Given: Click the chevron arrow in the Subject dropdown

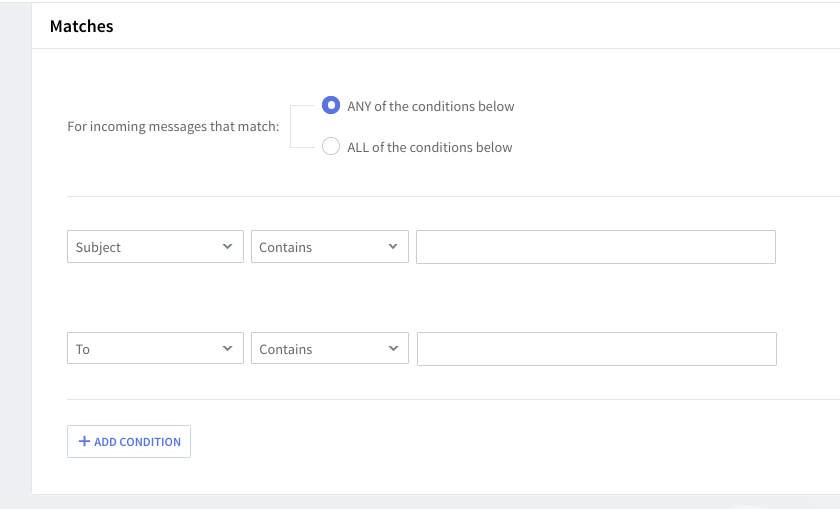Looking at the screenshot, I should [227, 246].
